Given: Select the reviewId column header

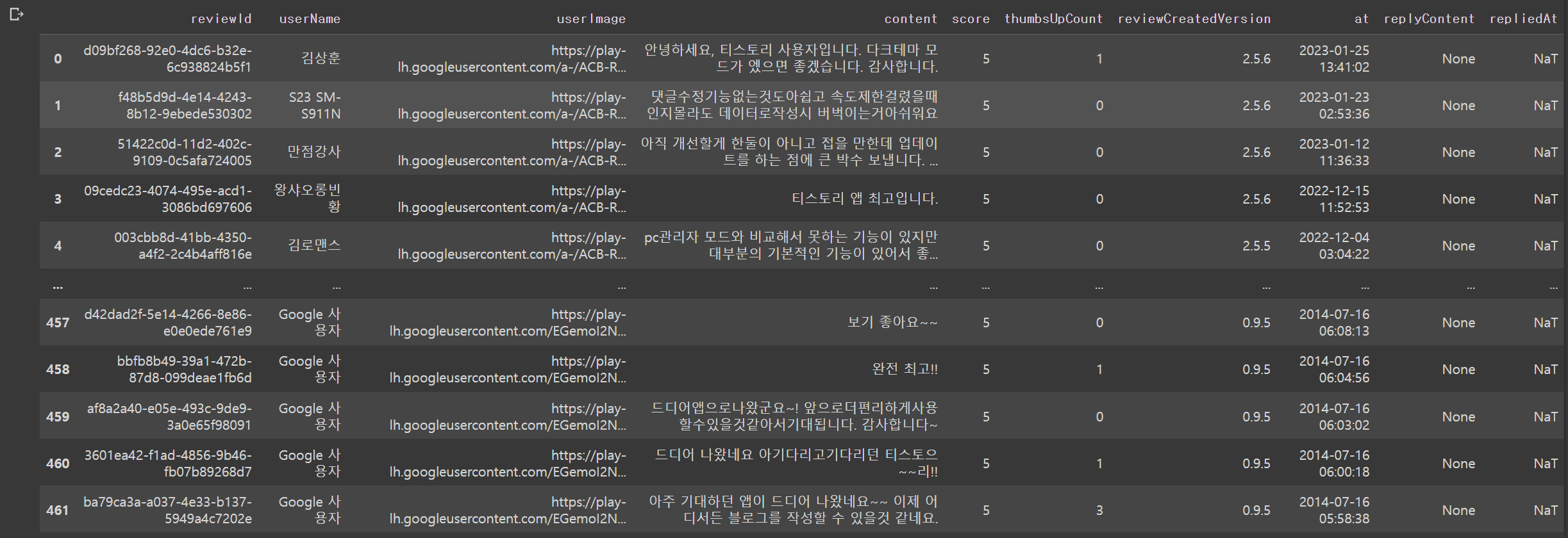Looking at the screenshot, I should click(x=221, y=19).
